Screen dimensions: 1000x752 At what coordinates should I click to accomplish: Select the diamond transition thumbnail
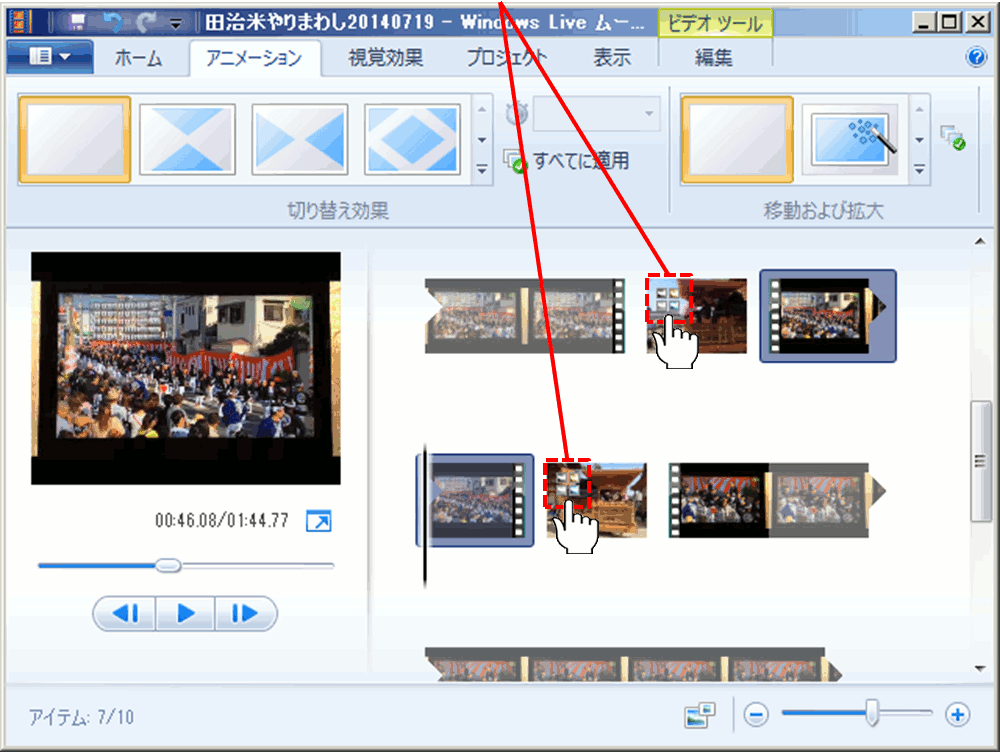[412, 139]
